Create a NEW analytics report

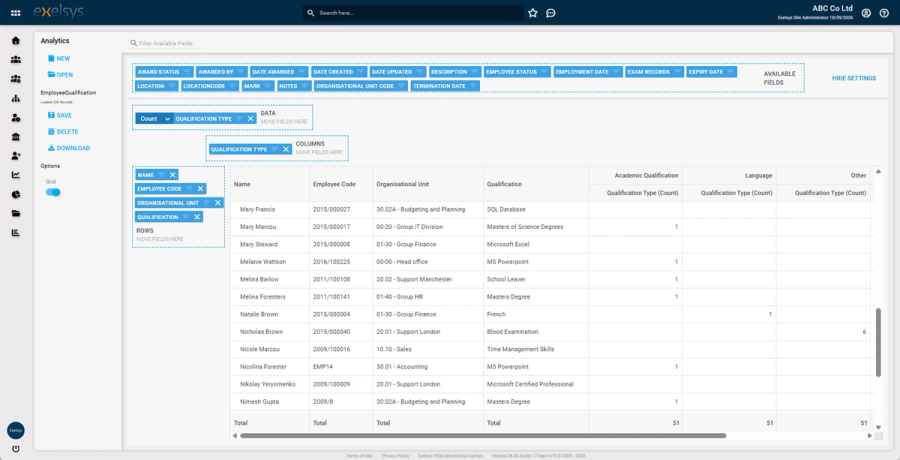[x=59, y=59]
